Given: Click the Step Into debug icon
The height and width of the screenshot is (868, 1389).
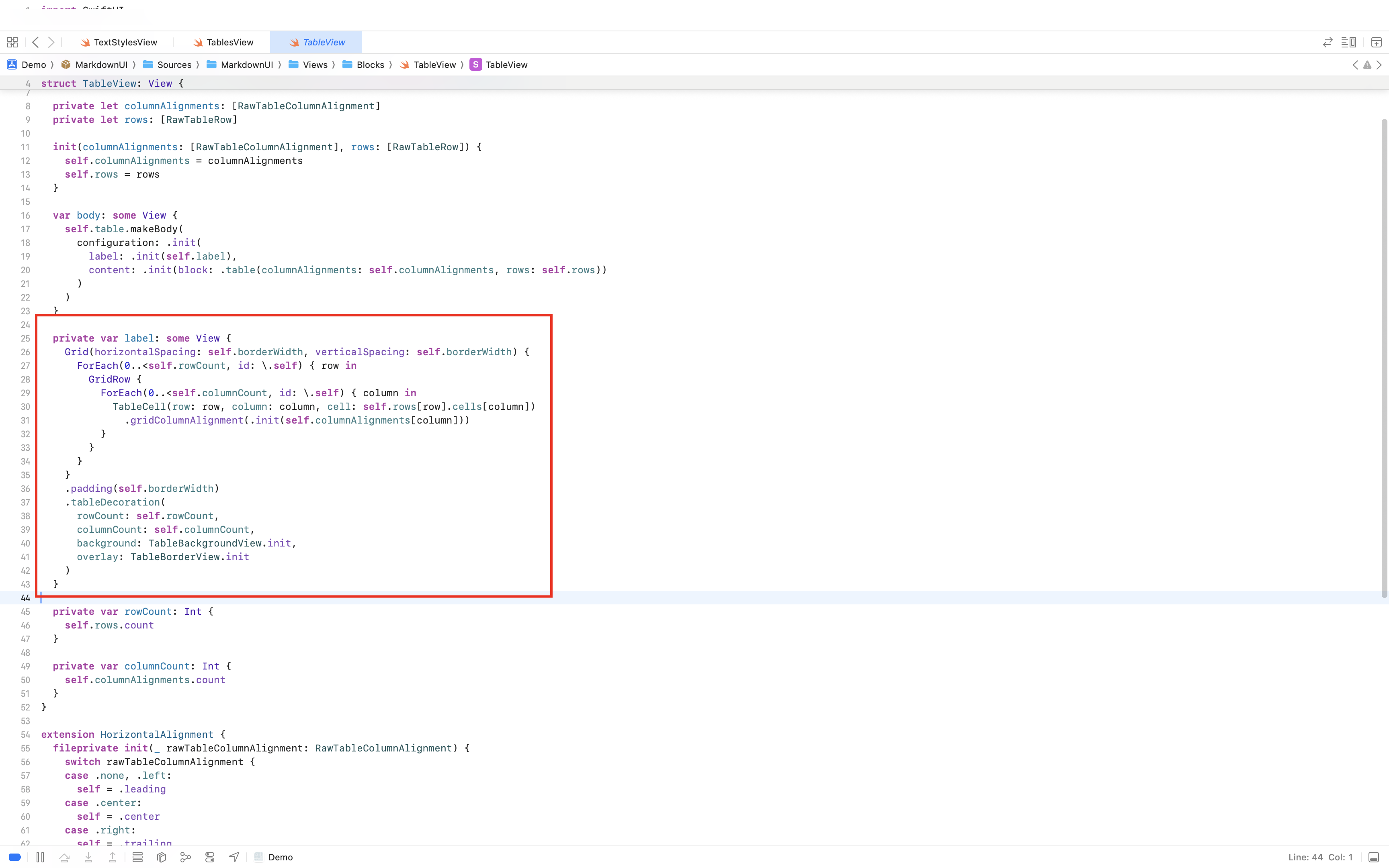Looking at the screenshot, I should click(x=88, y=857).
